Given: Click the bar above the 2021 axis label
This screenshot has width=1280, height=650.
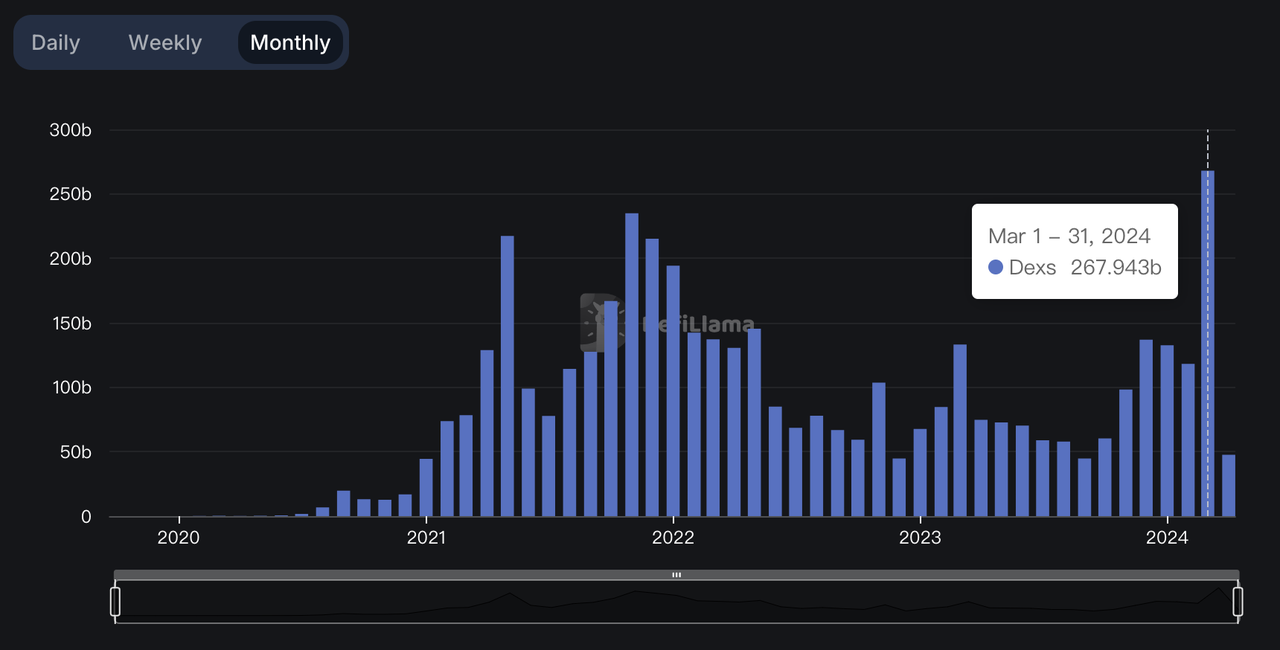Looking at the screenshot, I should (426, 488).
